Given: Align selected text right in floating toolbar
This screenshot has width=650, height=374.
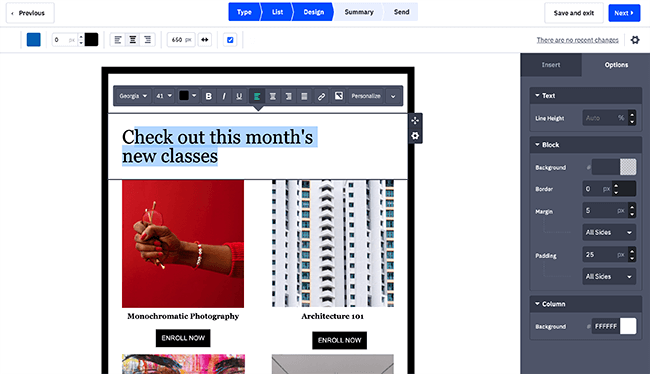Looking at the screenshot, I should 289,96.
